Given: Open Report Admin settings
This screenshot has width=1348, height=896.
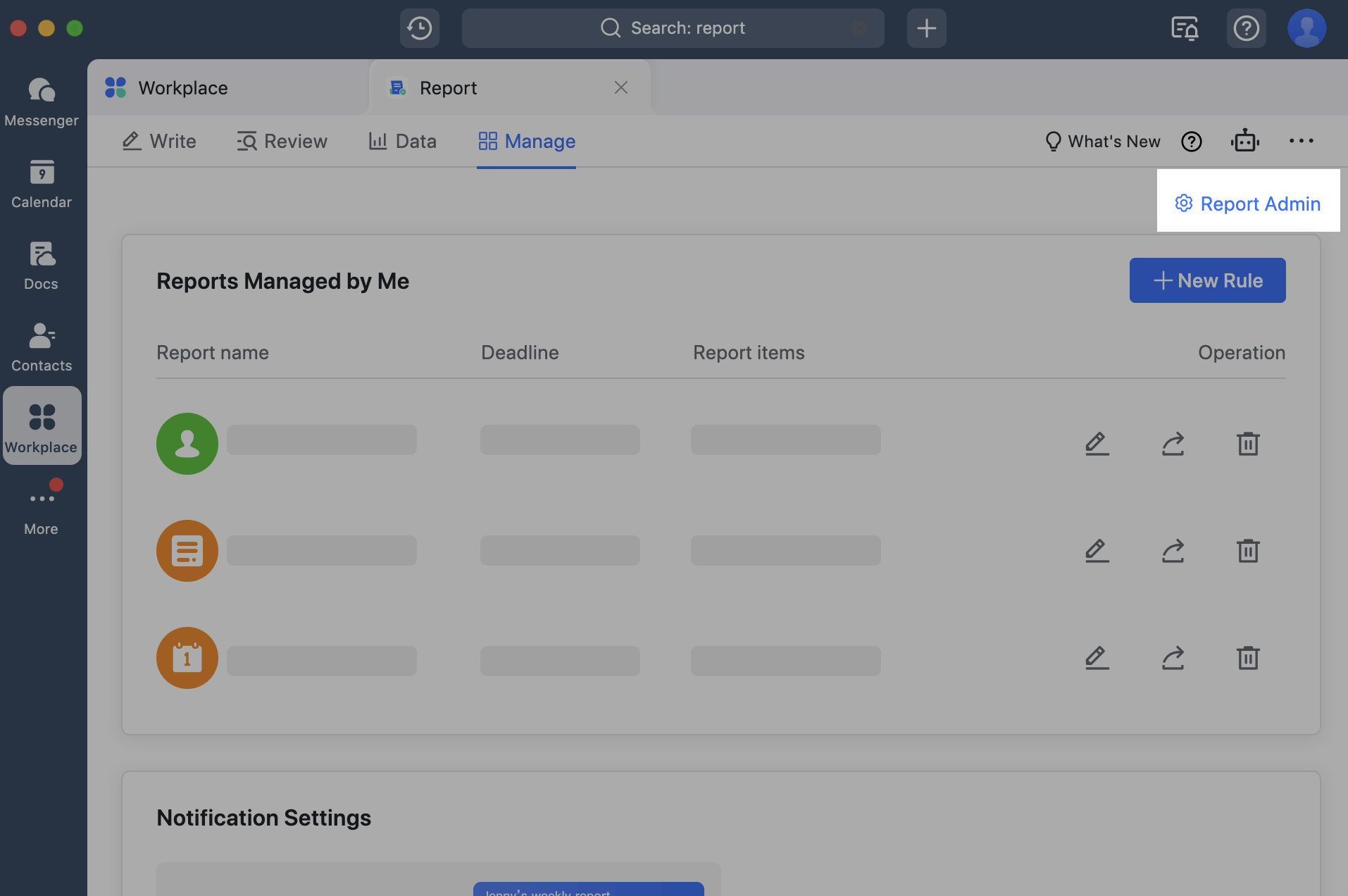Looking at the screenshot, I should click(1248, 204).
